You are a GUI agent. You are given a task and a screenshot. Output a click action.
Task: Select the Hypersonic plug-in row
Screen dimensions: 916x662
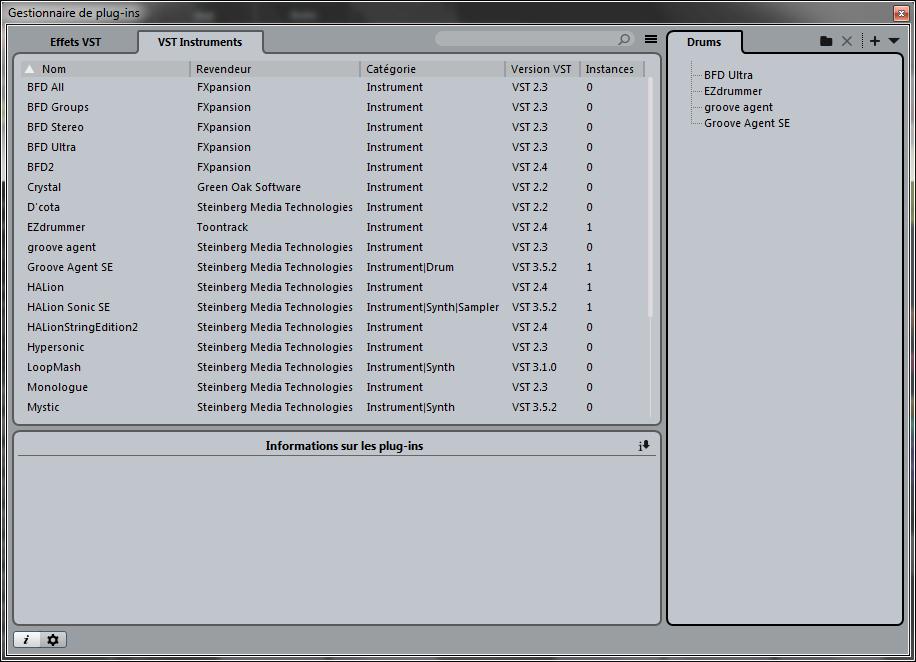(334, 347)
